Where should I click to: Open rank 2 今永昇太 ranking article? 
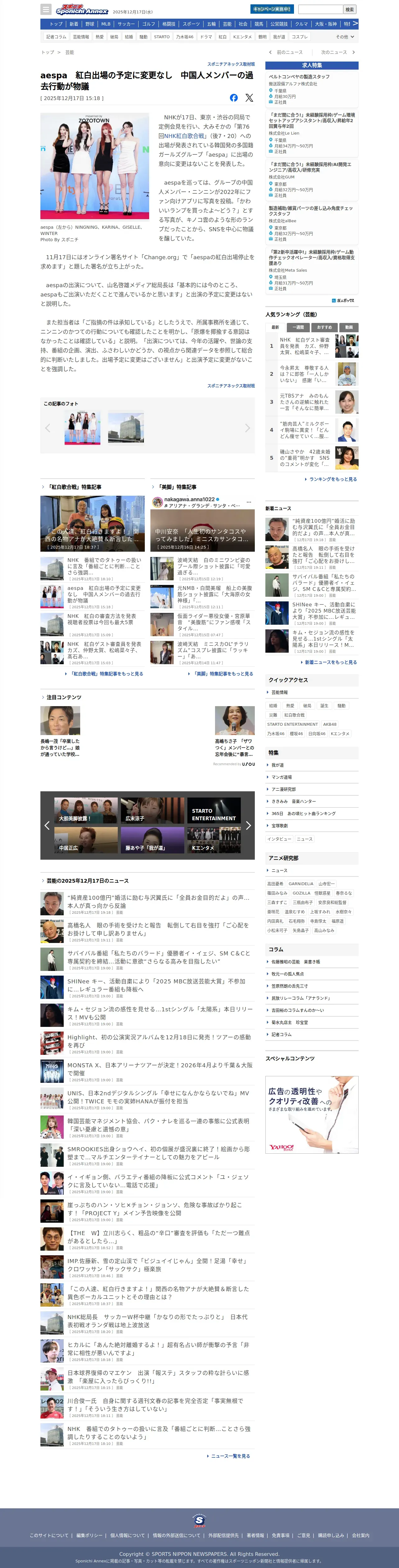click(311, 374)
